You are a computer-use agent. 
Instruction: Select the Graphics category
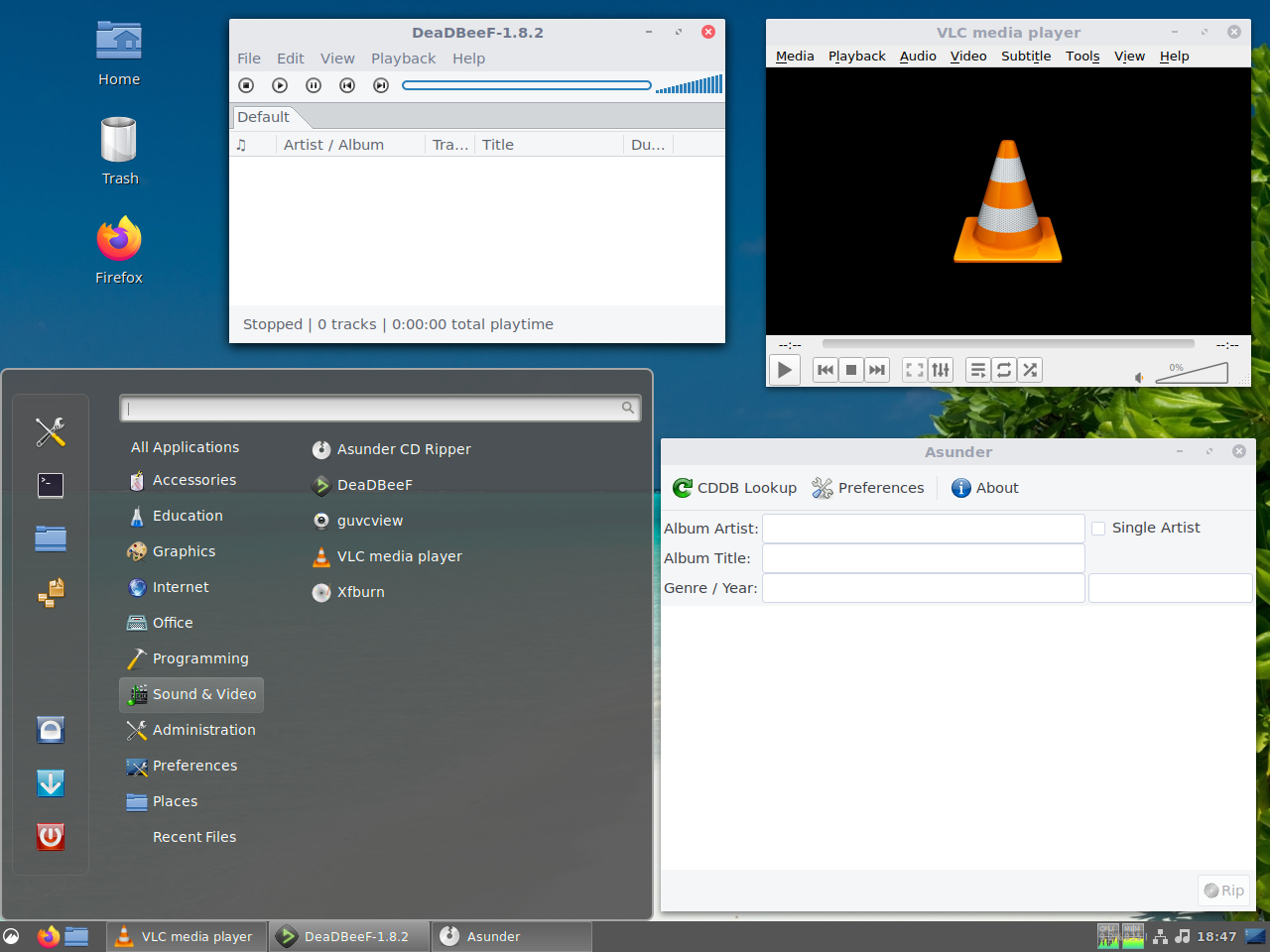(172, 551)
